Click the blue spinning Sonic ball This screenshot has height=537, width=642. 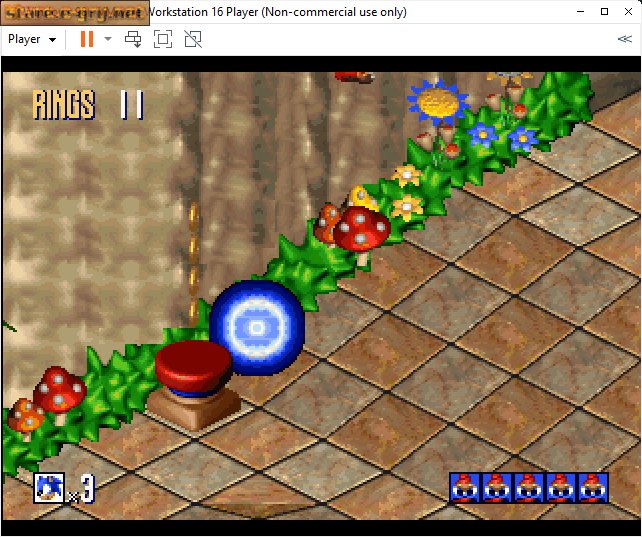(257, 328)
